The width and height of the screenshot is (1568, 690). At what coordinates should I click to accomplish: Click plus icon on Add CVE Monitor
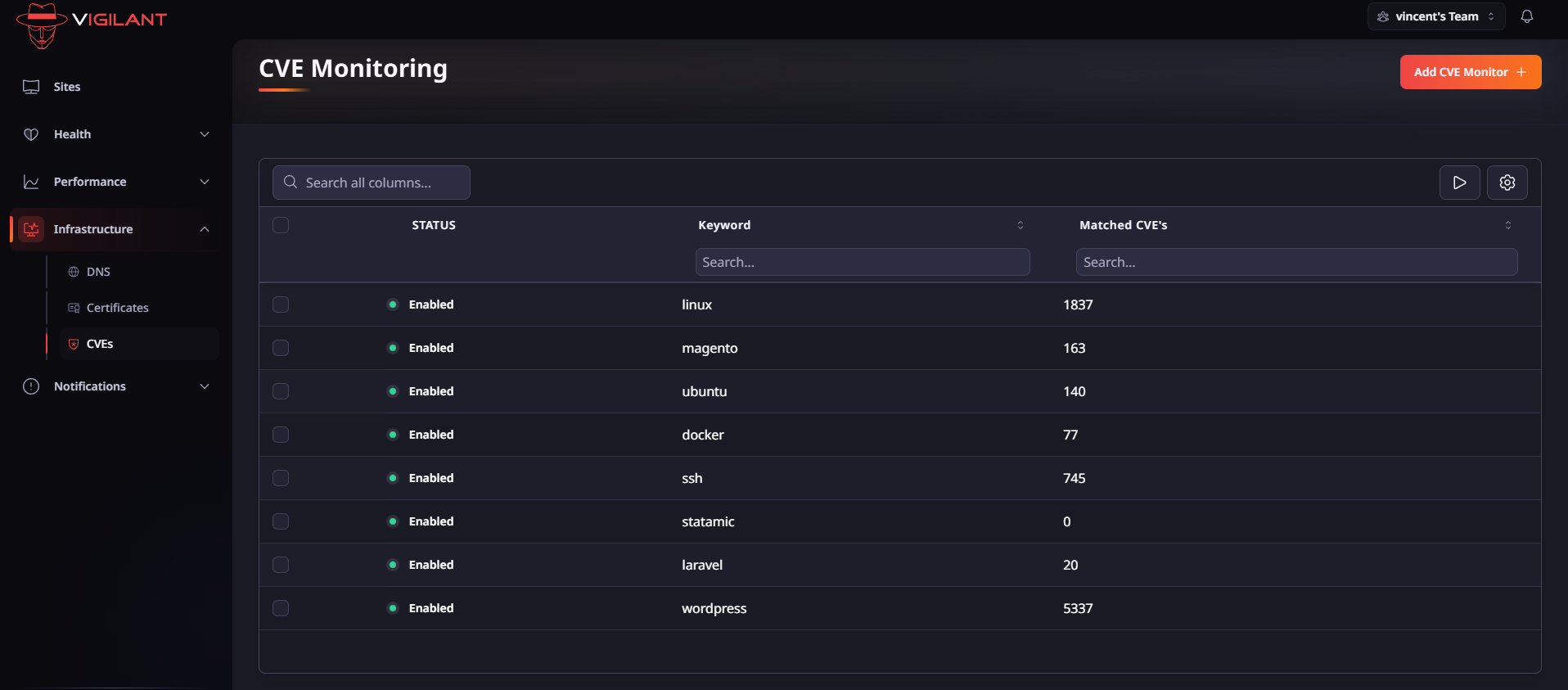pyautogui.click(x=1521, y=72)
